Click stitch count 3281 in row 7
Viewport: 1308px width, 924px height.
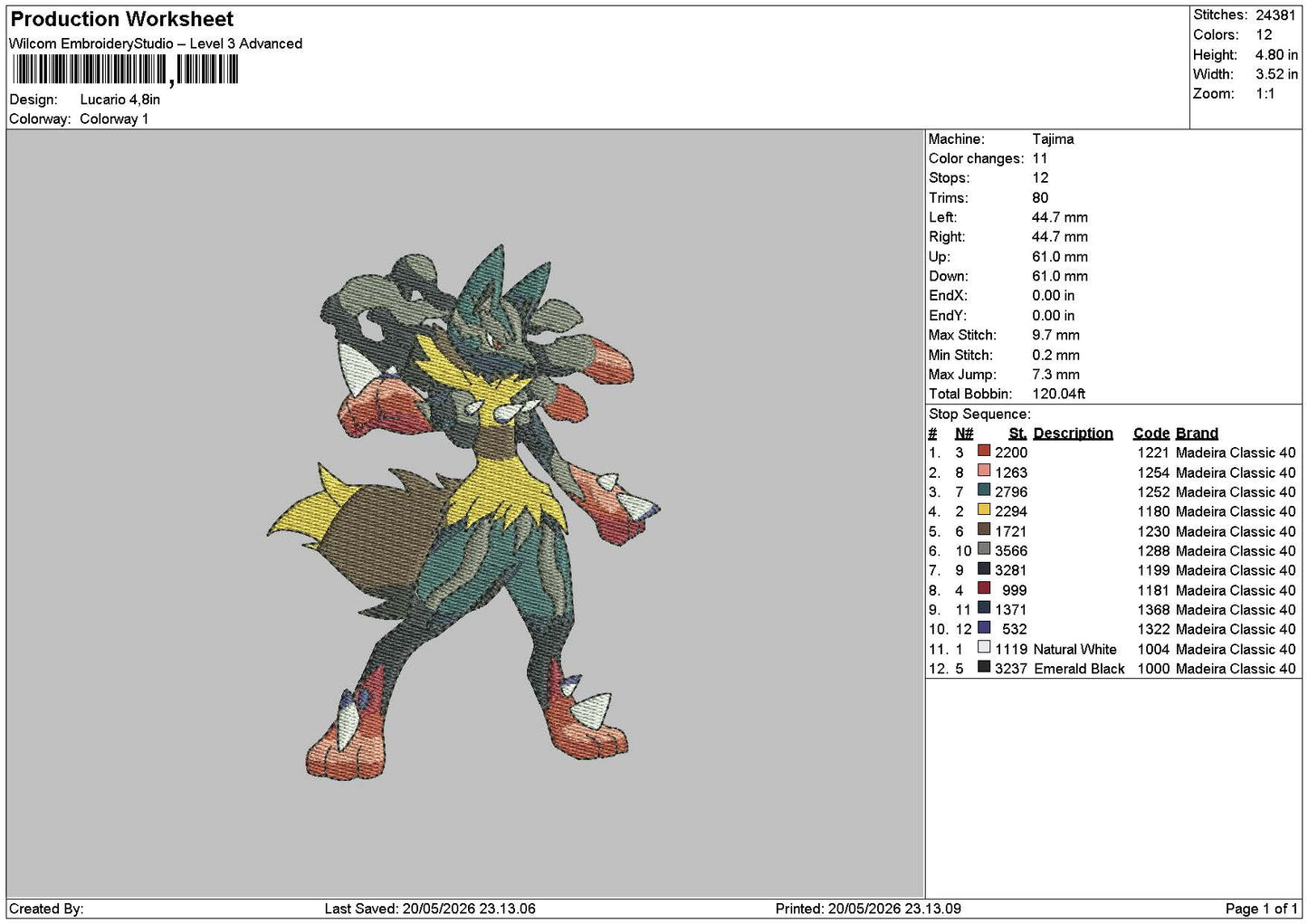pos(1011,570)
